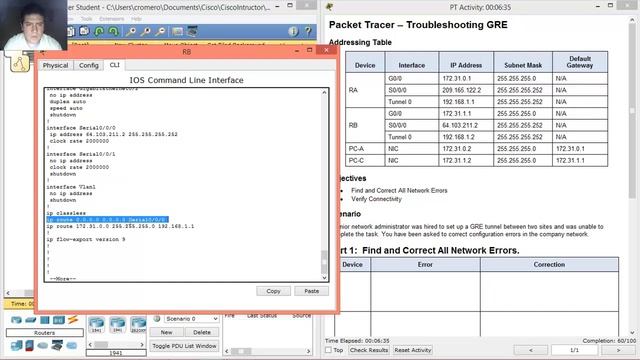Image resolution: width=640 pixels, height=360 pixels.
Task: Select the Security device category icon
Action: (29, 346)
